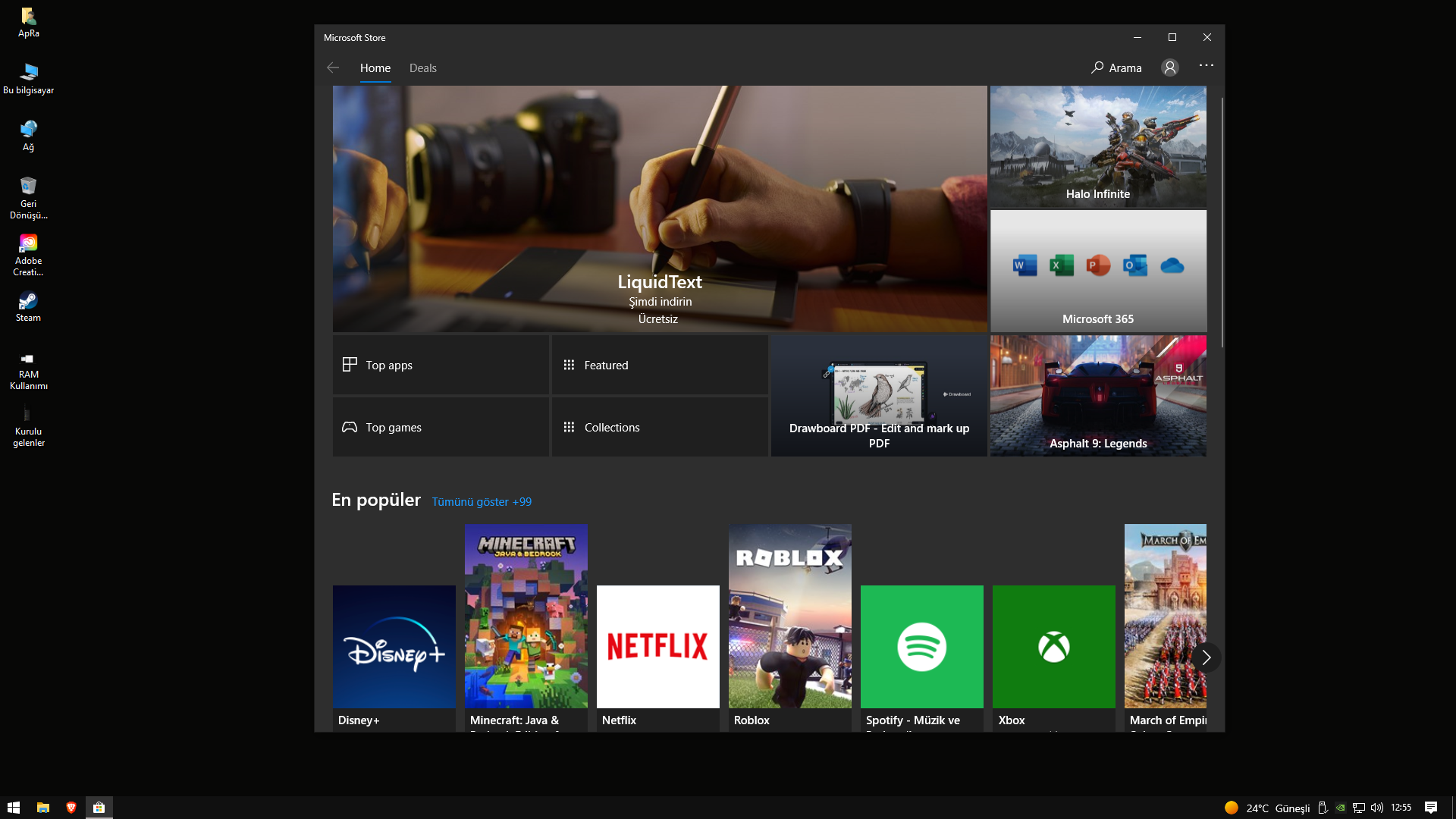Viewport: 1456px width, 819px height.
Task: Open the three-dot more options menu
Action: point(1207,66)
